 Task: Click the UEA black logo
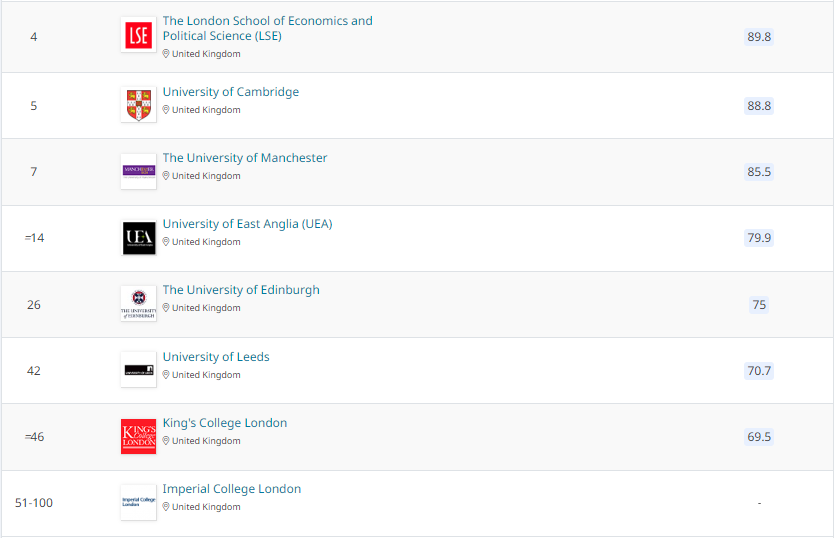pos(138,237)
